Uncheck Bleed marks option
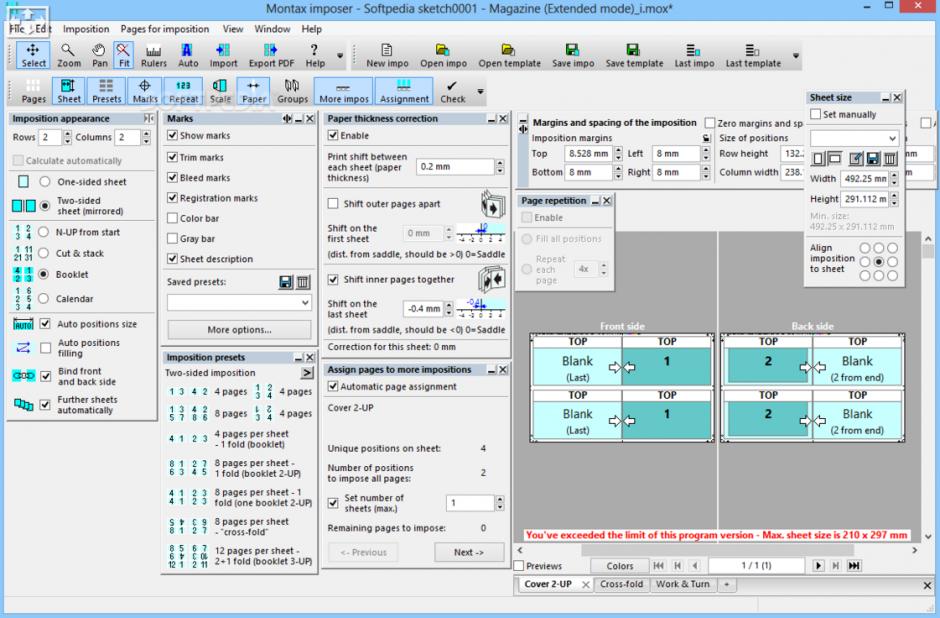The height and width of the screenshot is (618, 940). pyautogui.click(x=173, y=178)
